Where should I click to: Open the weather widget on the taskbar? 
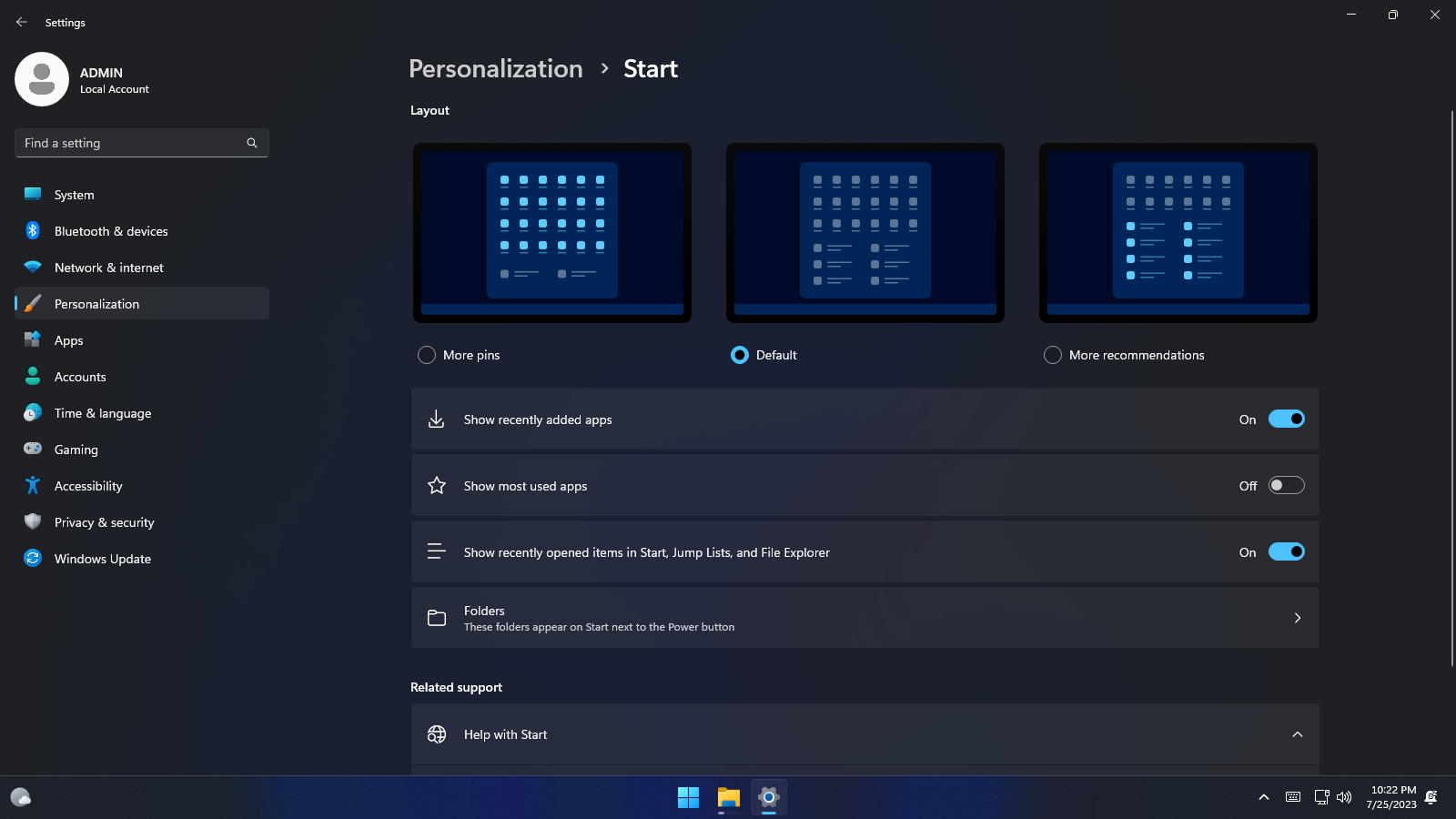tap(21, 797)
